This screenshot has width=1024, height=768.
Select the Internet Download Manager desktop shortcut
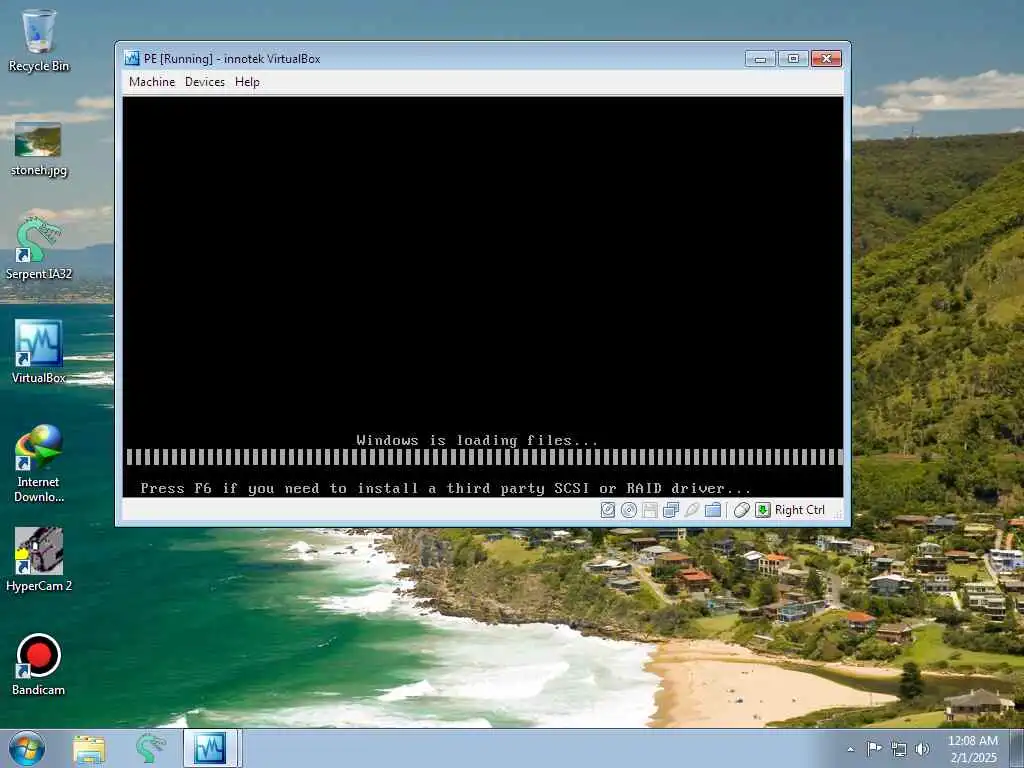coord(39,463)
